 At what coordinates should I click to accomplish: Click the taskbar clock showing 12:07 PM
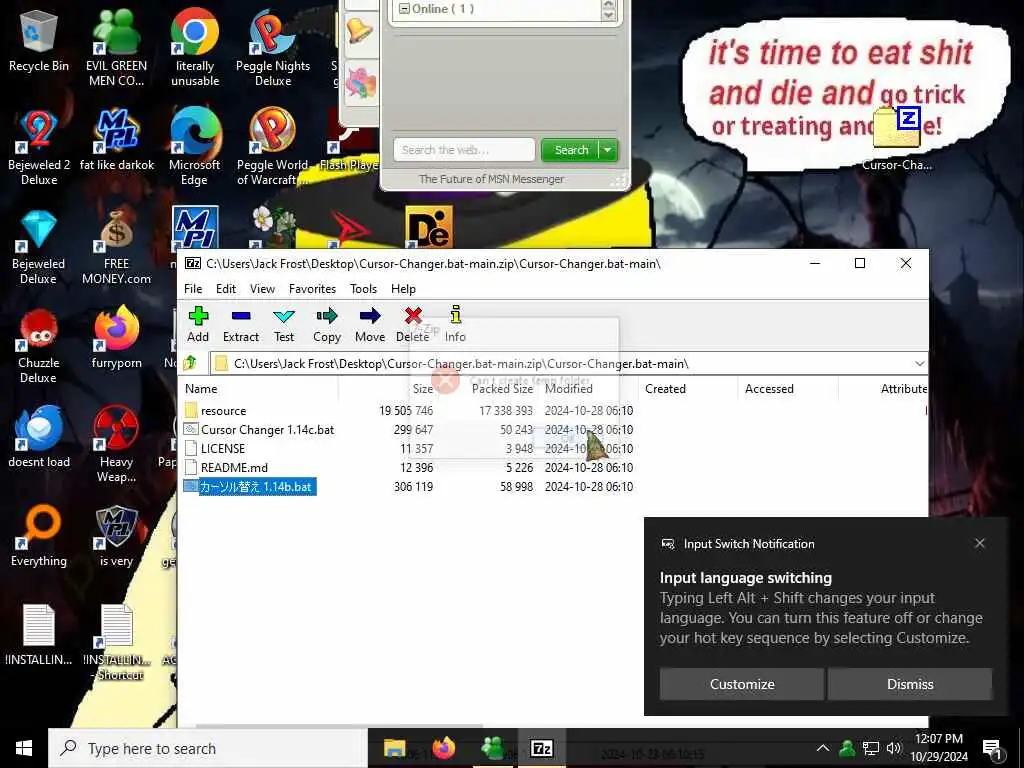tap(938, 748)
